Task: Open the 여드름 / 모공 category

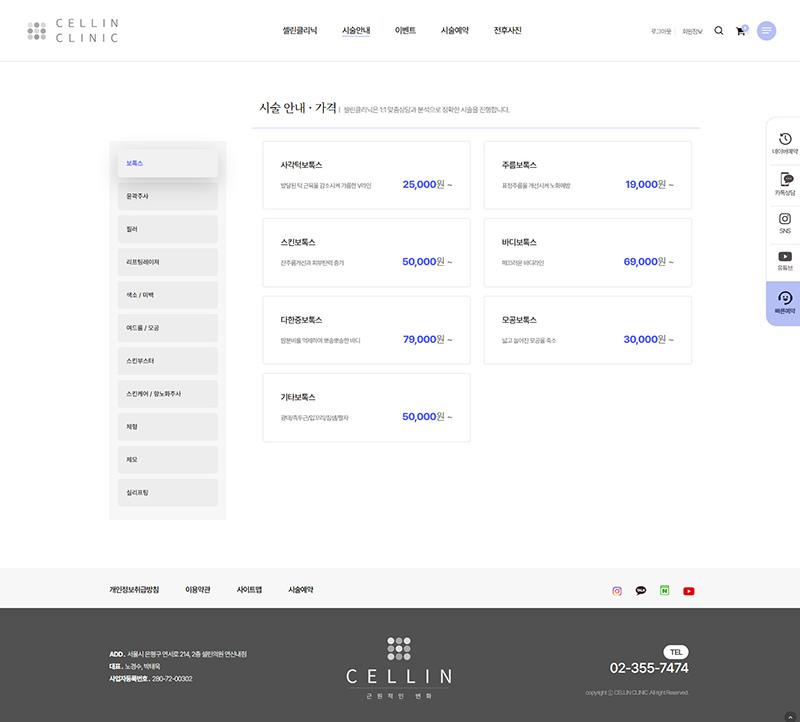Action: tap(168, 328)
